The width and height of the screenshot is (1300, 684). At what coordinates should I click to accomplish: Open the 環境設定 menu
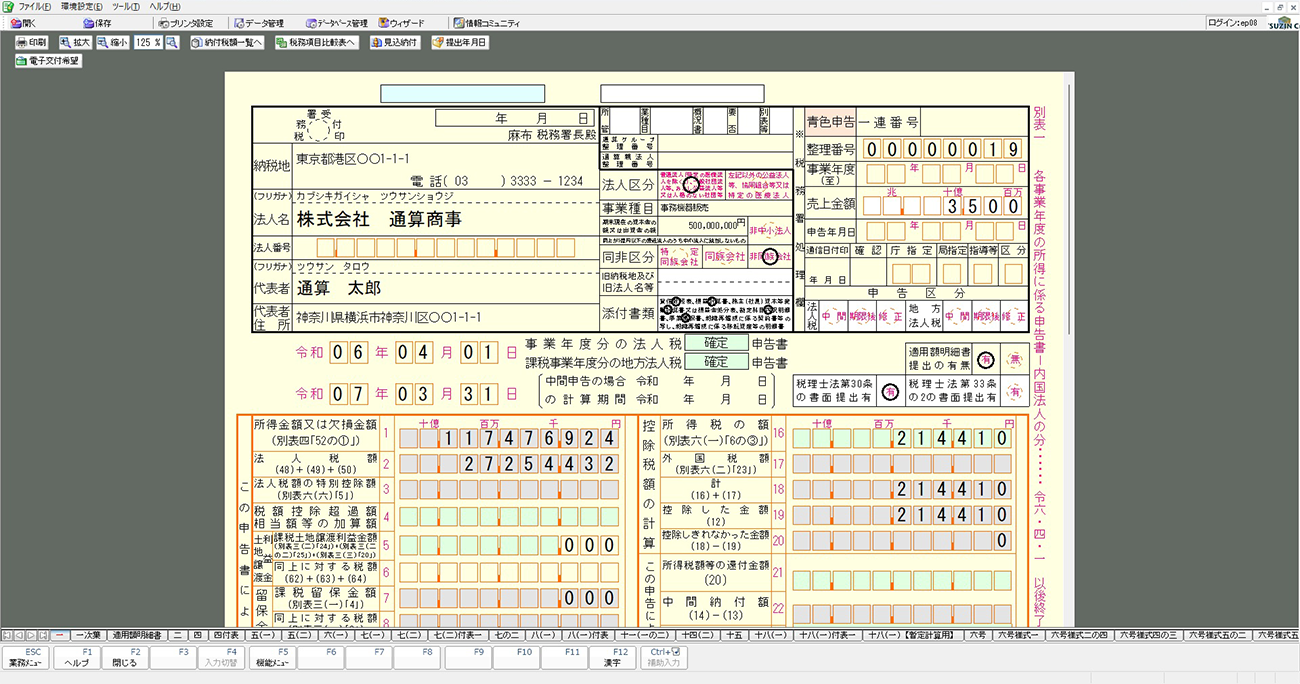coord(84,6)
